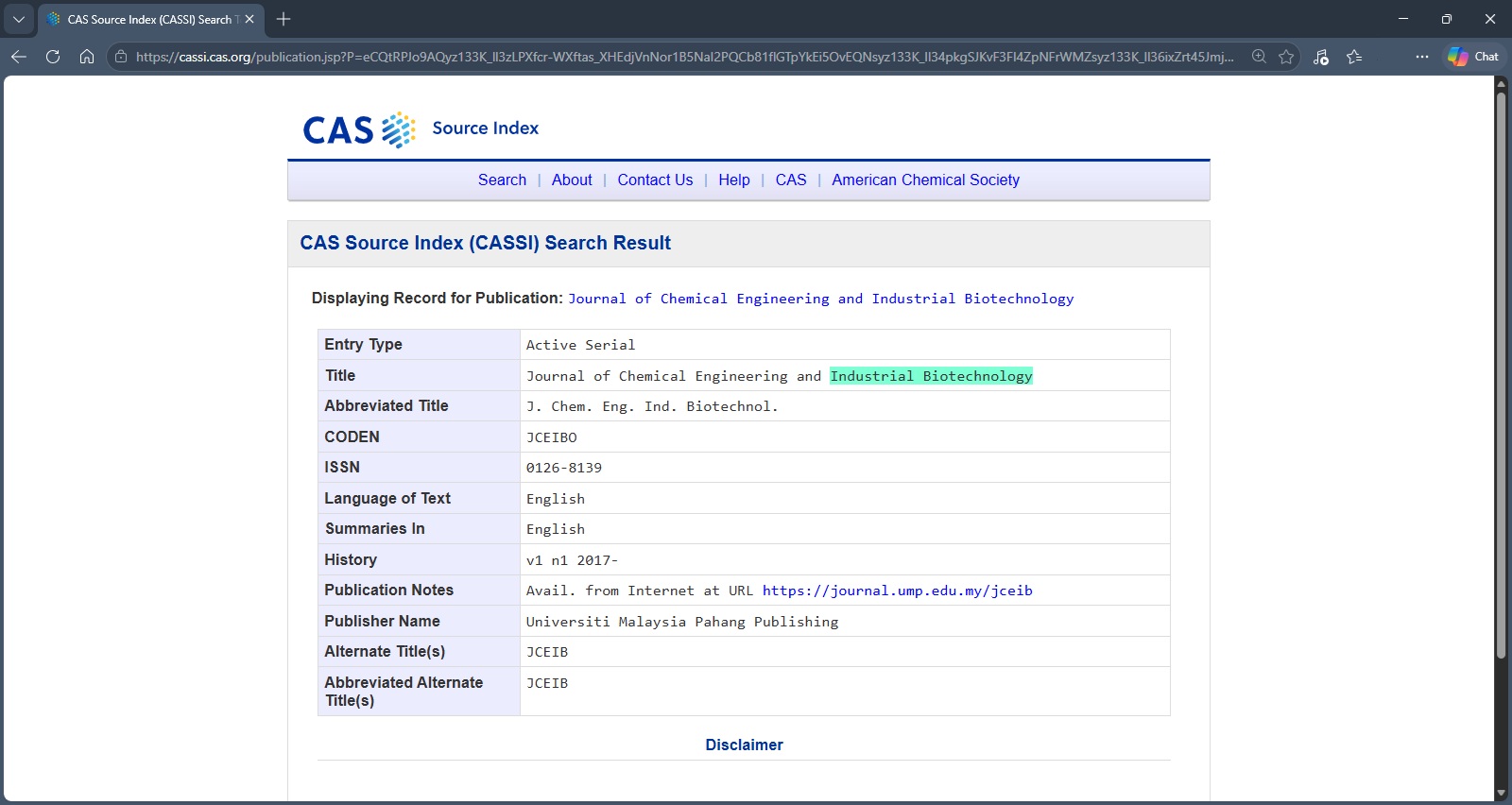Viewport: 1512px width, 805px height.
Task: Refresh the current page
Action: (x=53, y=57)
